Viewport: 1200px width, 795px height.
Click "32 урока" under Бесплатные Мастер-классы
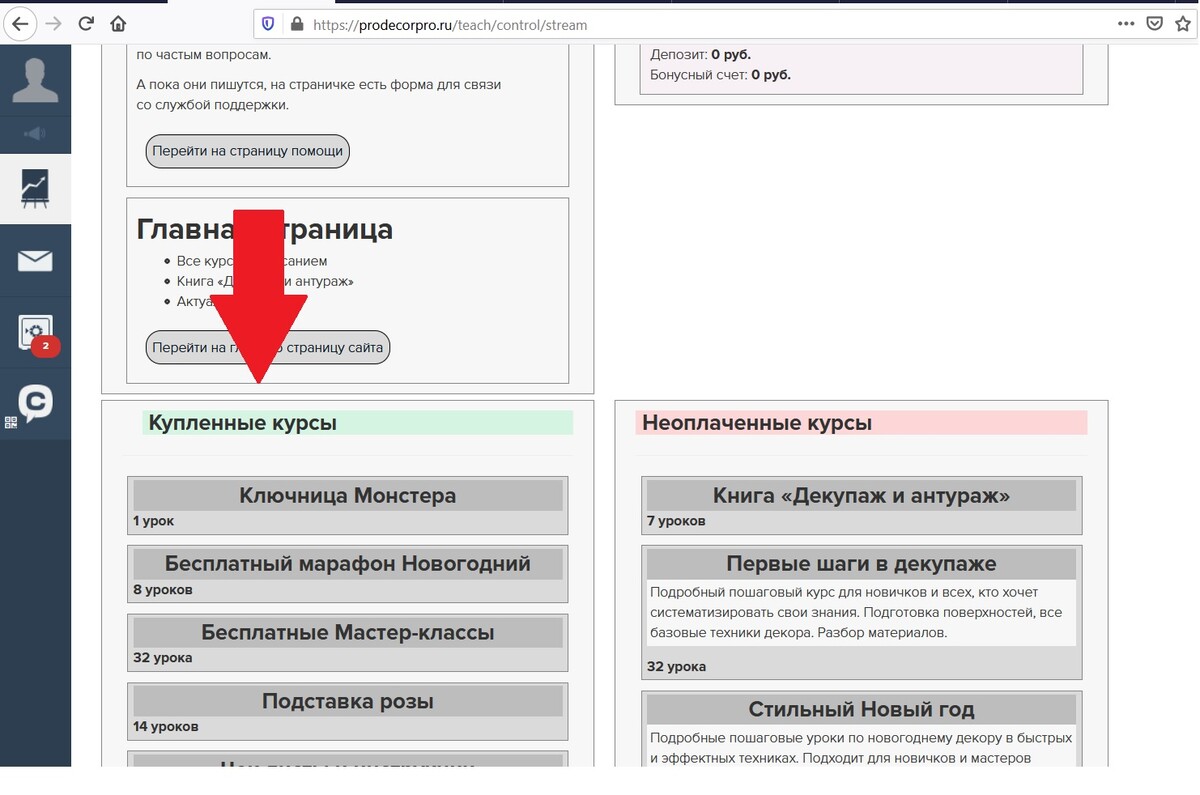(x=163, y=658)
